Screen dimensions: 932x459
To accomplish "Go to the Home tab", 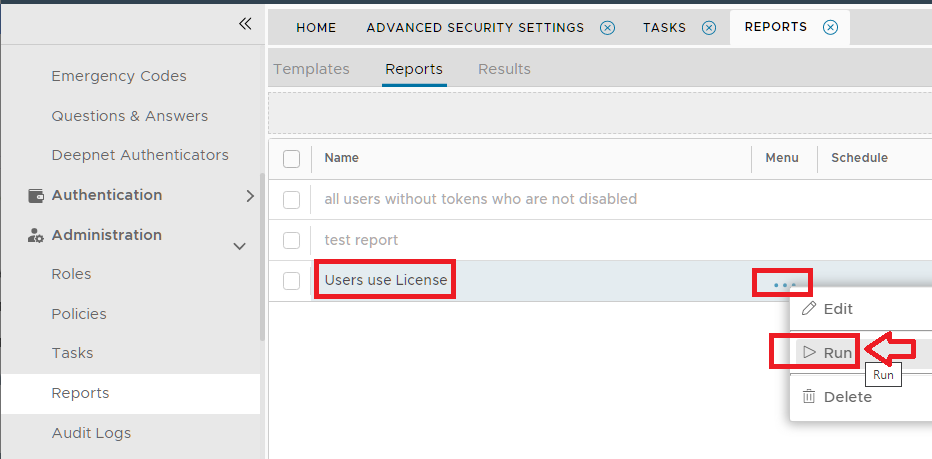I will point(316,28).
